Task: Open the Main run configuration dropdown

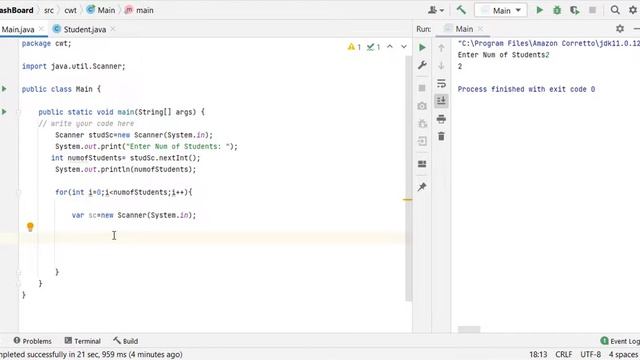Action: coord(501,10)
